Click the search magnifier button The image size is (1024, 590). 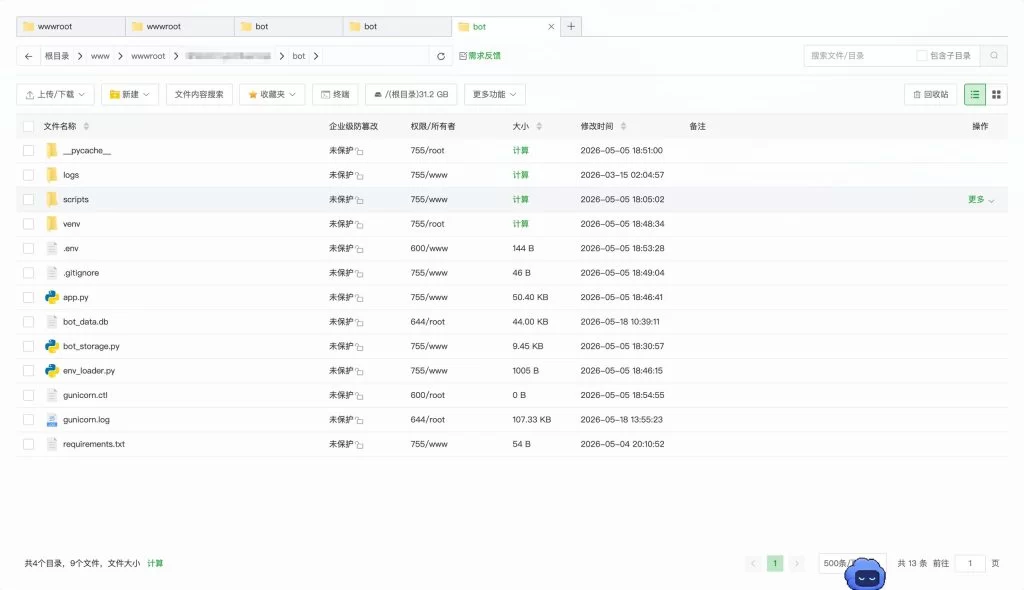[993, 56]
